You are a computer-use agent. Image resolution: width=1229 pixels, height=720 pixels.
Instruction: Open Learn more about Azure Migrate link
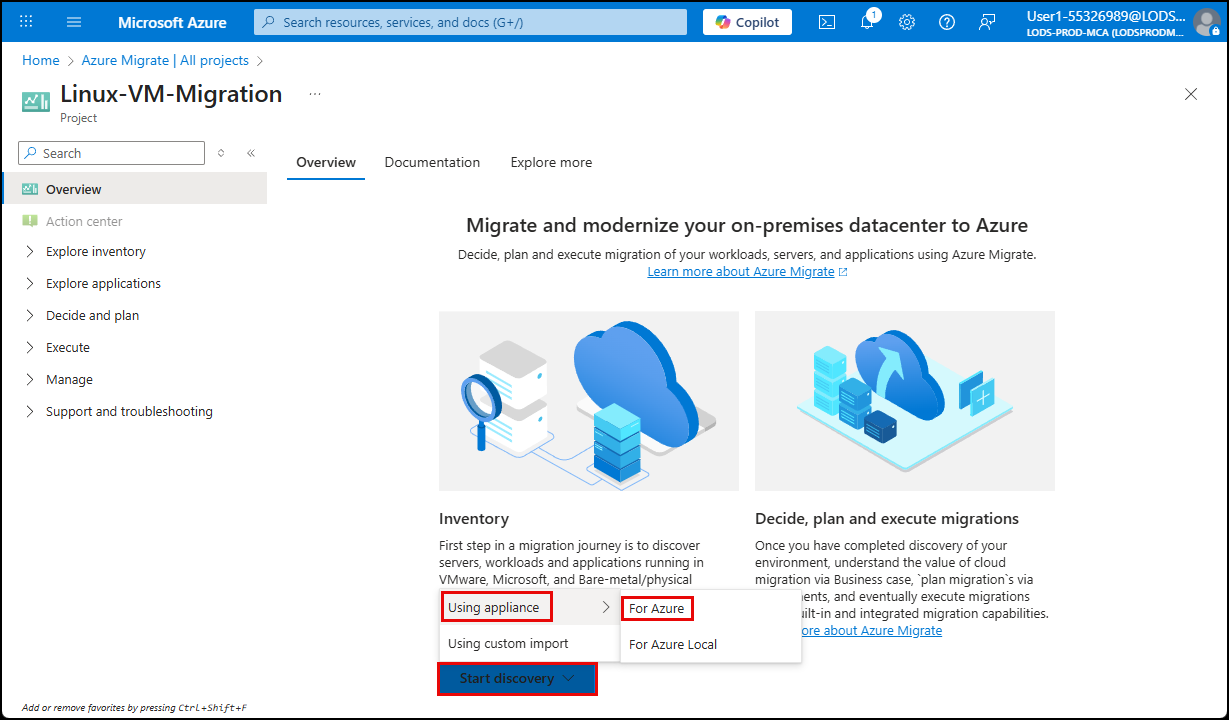[747, 272]
